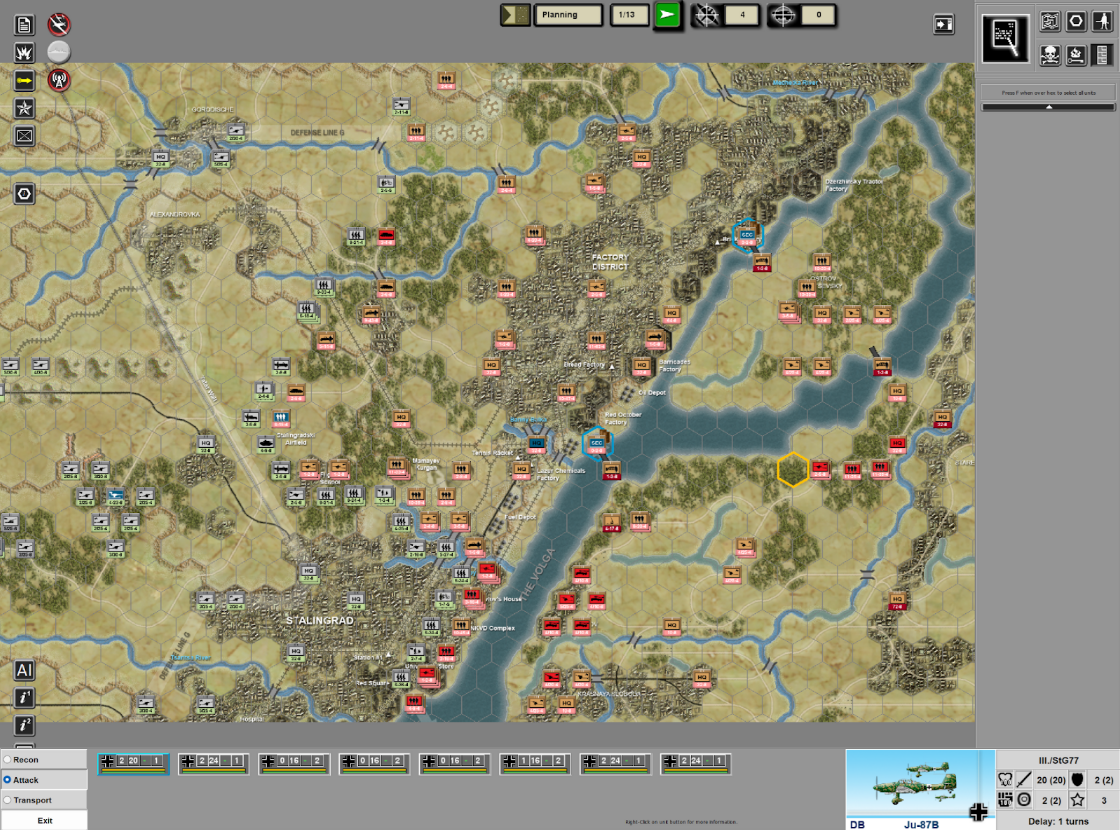The height and width of the screenshot is (830, 1120).
Task: Click the side panel toggle arrow icon
Action: point(944,25)
